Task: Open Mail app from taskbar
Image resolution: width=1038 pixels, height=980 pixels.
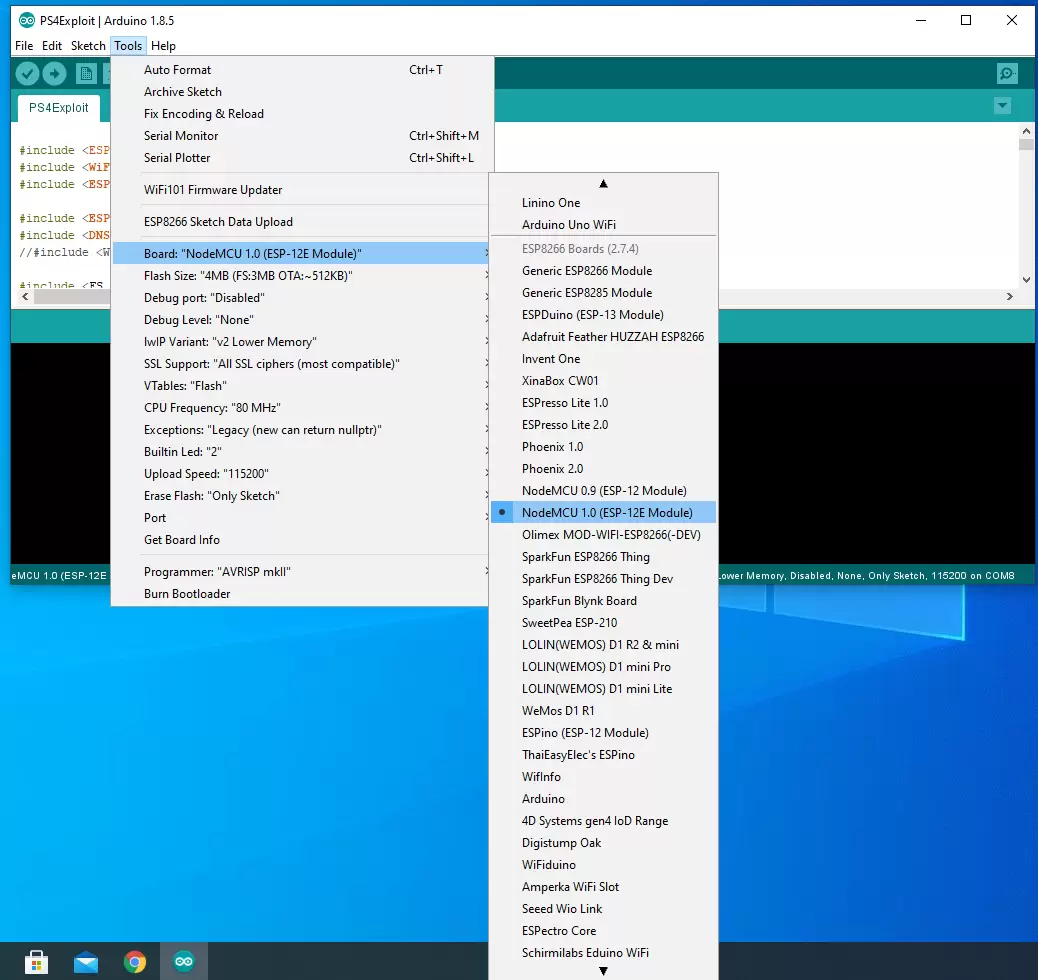Action: pos(85,961)
